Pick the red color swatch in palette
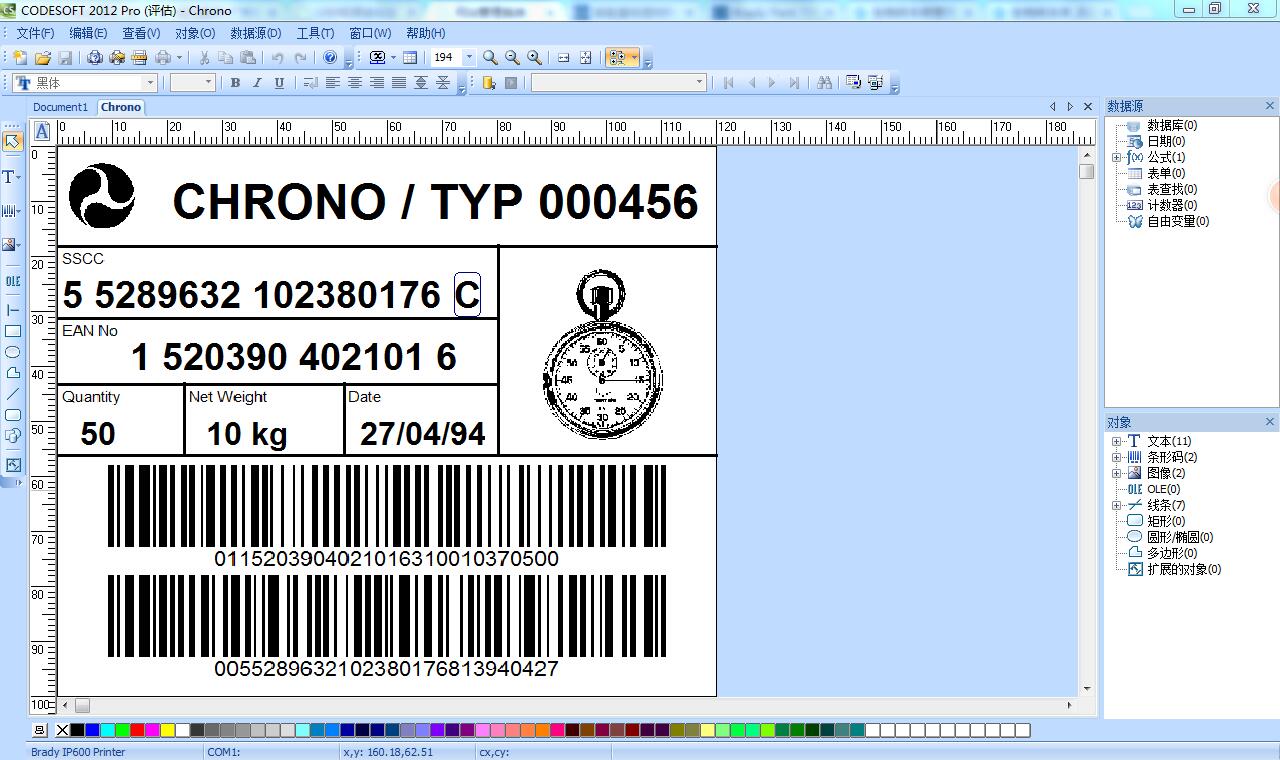 click(137, 731)
